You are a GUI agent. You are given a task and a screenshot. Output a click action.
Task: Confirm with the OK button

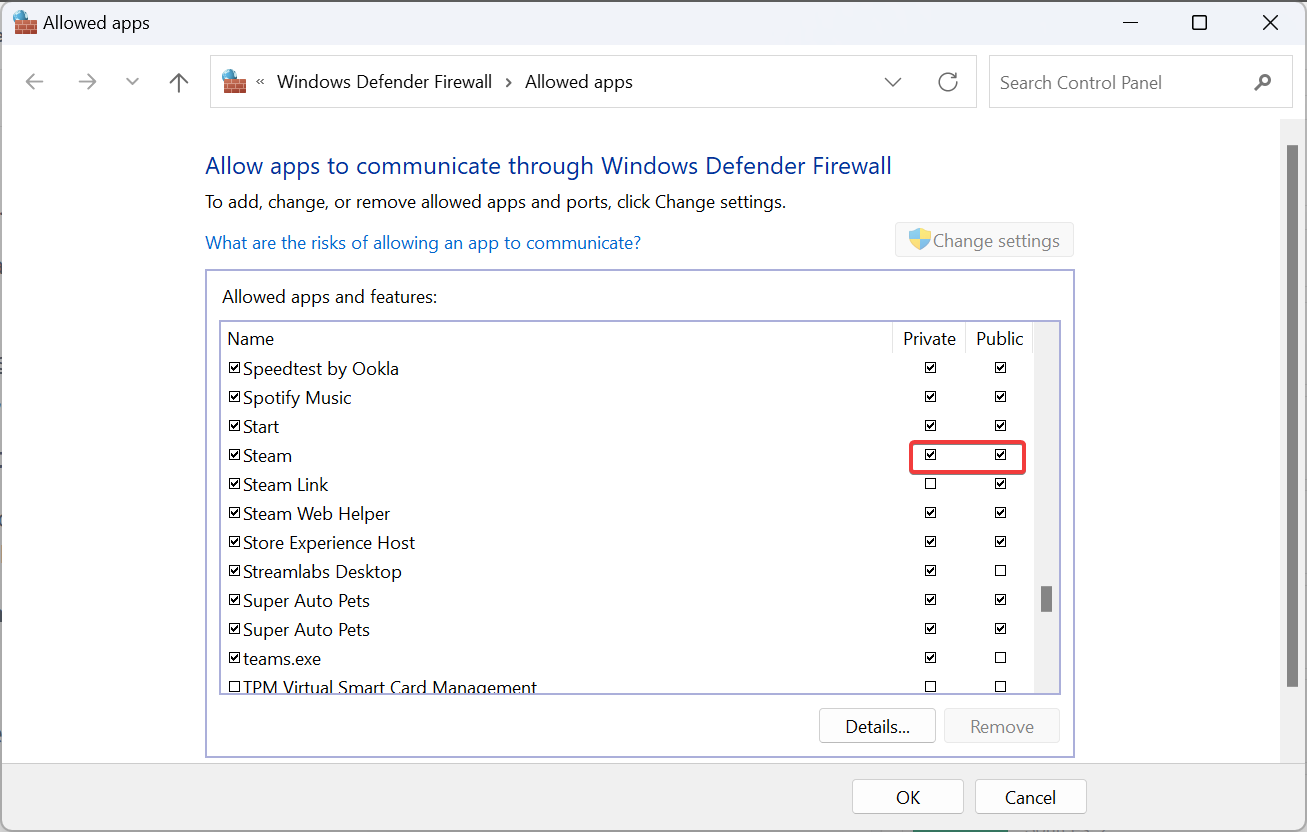pos(908,797)
